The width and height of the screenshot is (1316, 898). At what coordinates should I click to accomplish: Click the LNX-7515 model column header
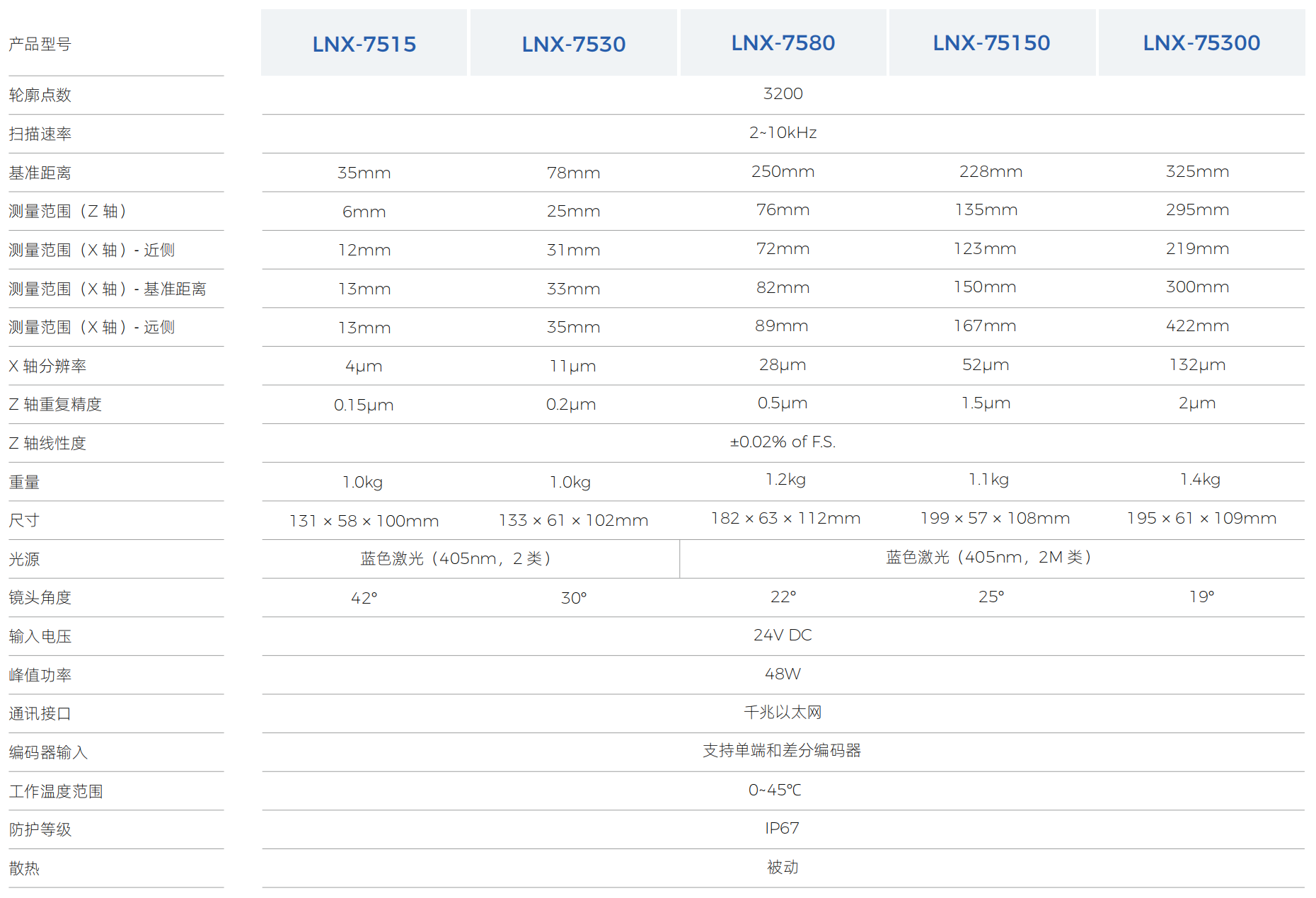click(x=364, y=44)
